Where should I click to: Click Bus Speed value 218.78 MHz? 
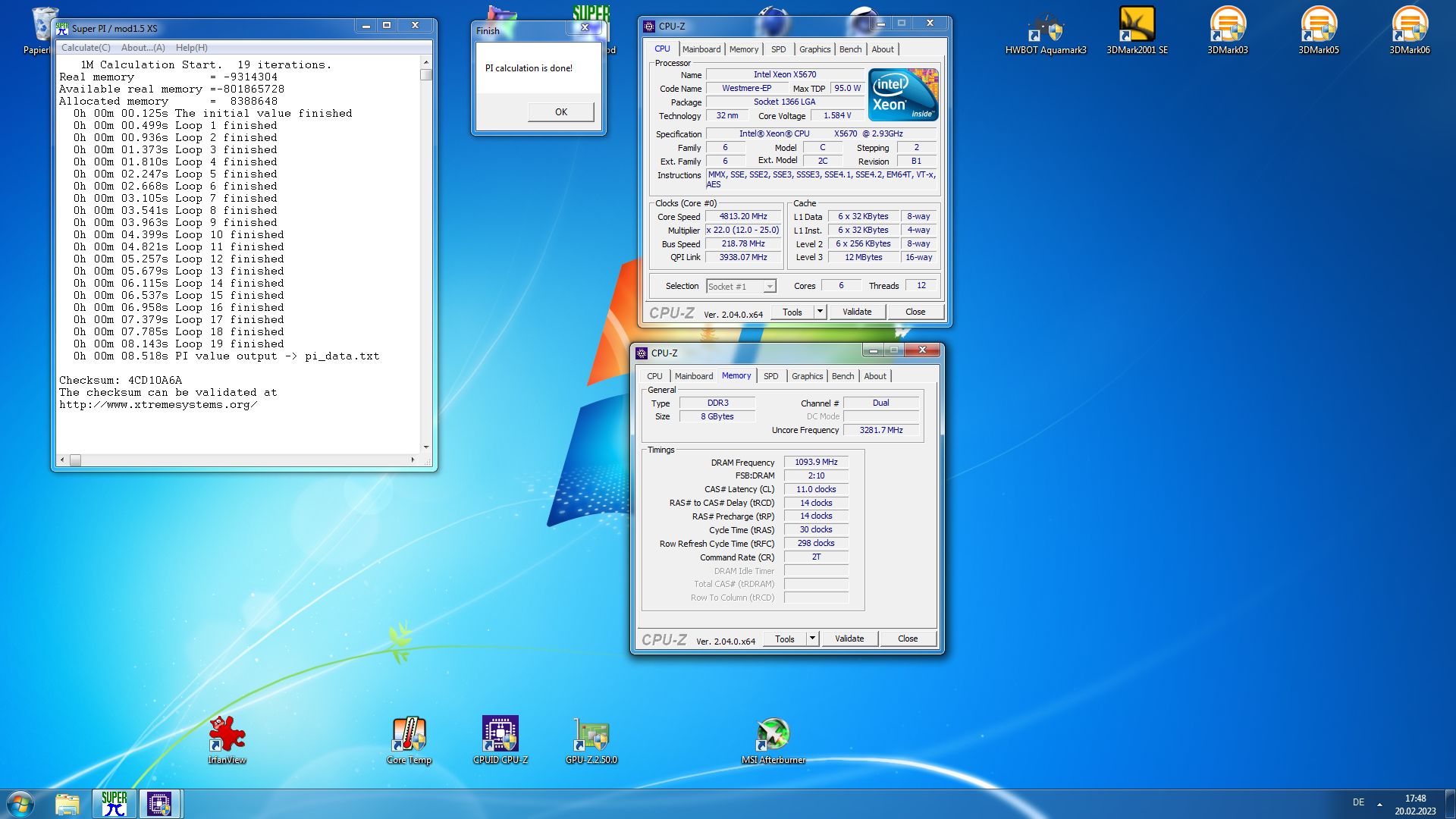point(743,244)
